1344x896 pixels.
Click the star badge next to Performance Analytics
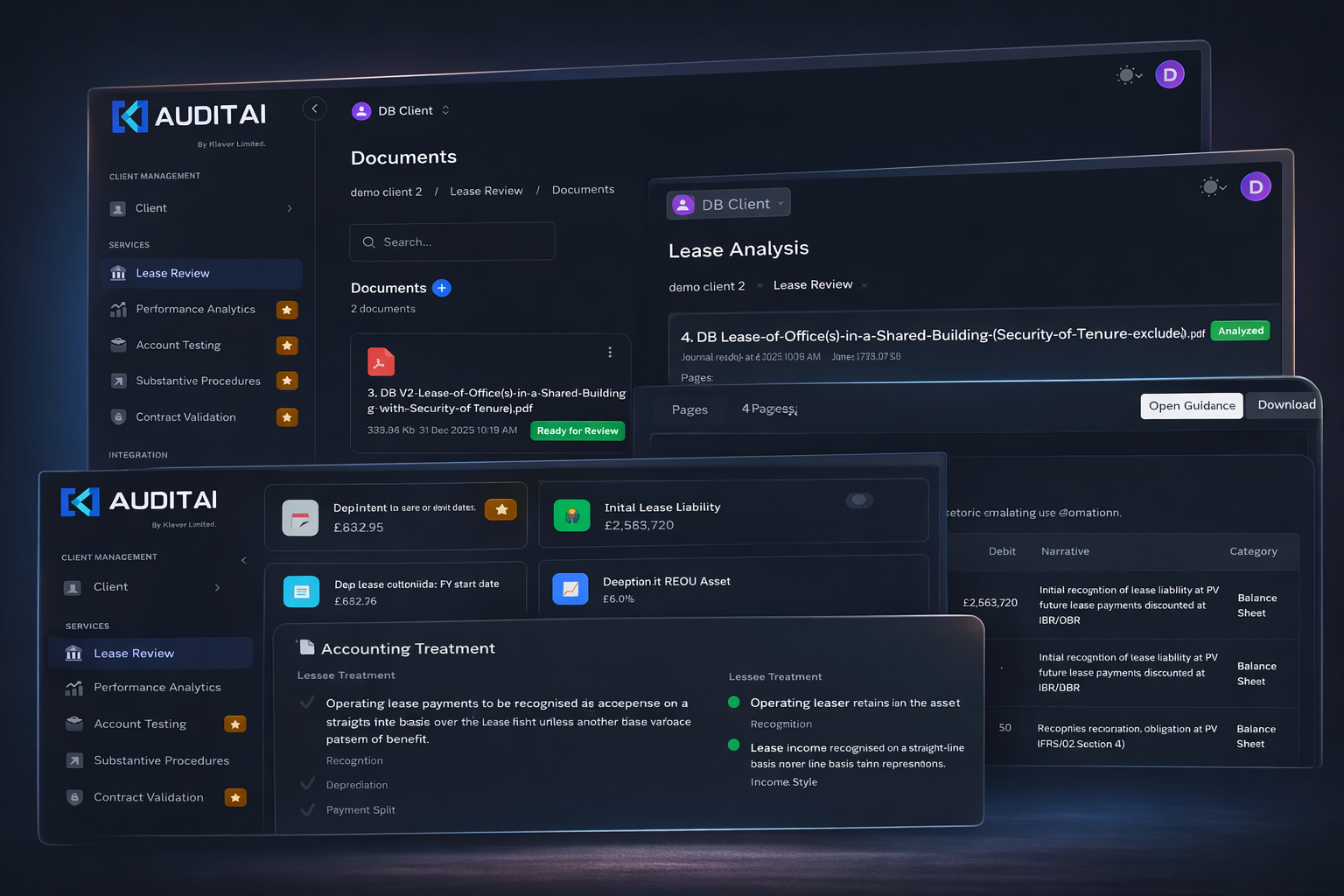(x=287, y=310)
